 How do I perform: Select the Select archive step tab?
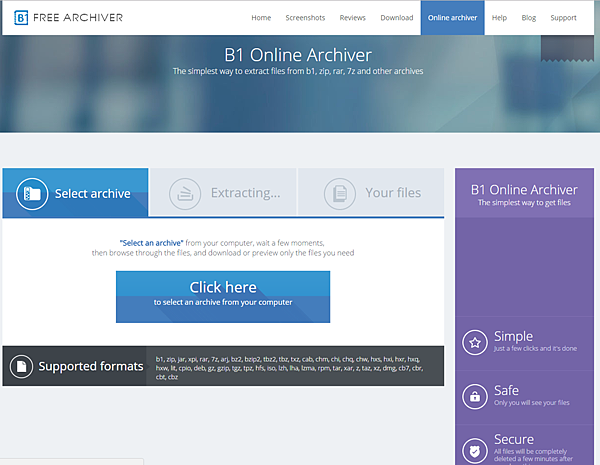[x=75, y=193]
